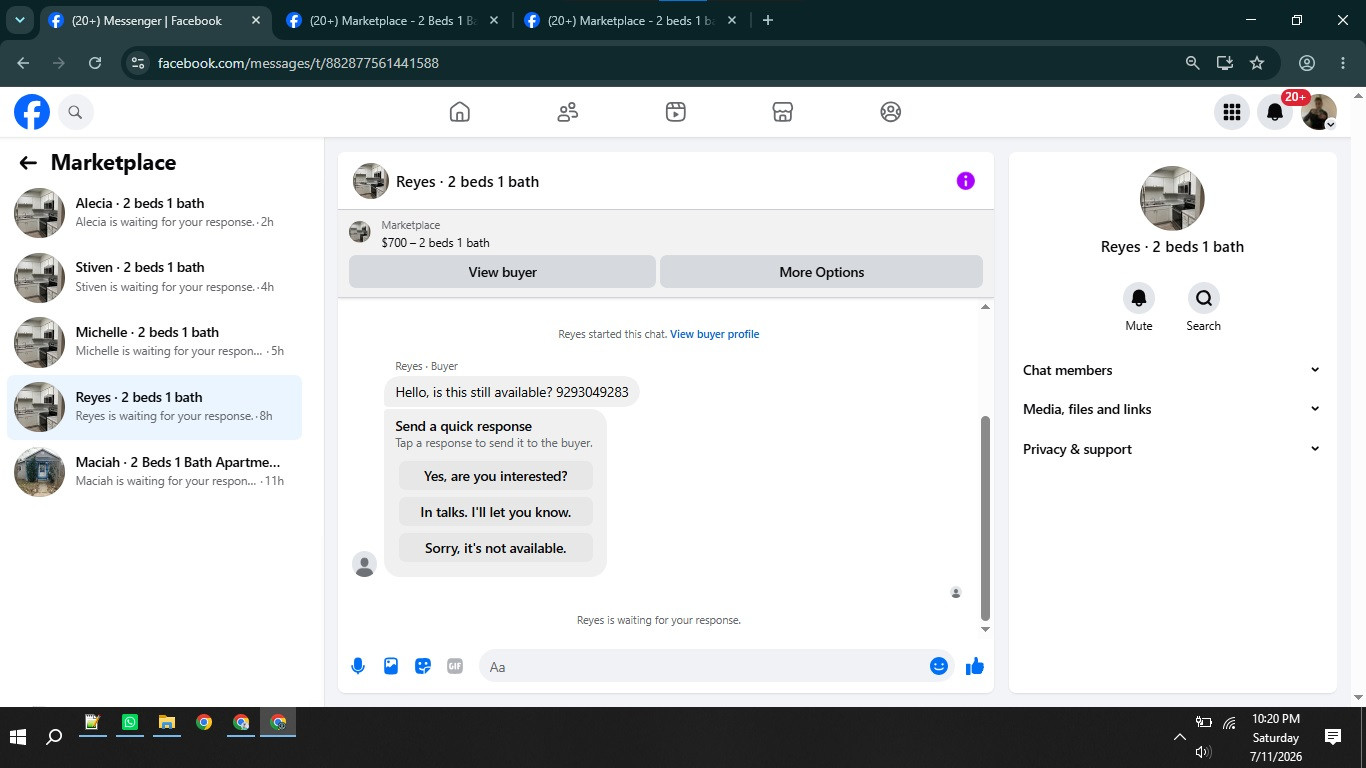
Task: Open the Friends icon in the top navigation
Action: click(568, 112)
